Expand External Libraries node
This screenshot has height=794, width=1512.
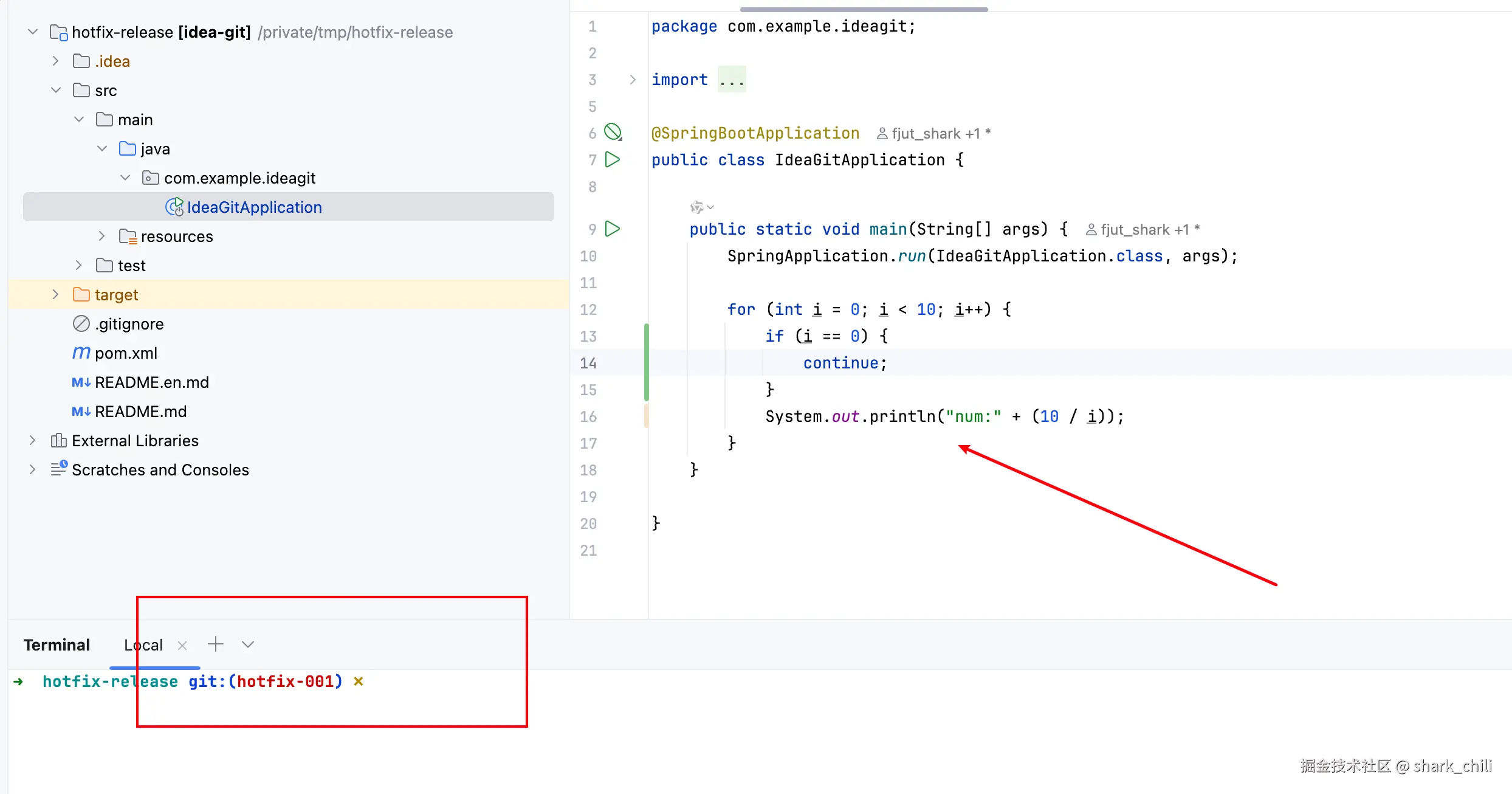point(32,441)
